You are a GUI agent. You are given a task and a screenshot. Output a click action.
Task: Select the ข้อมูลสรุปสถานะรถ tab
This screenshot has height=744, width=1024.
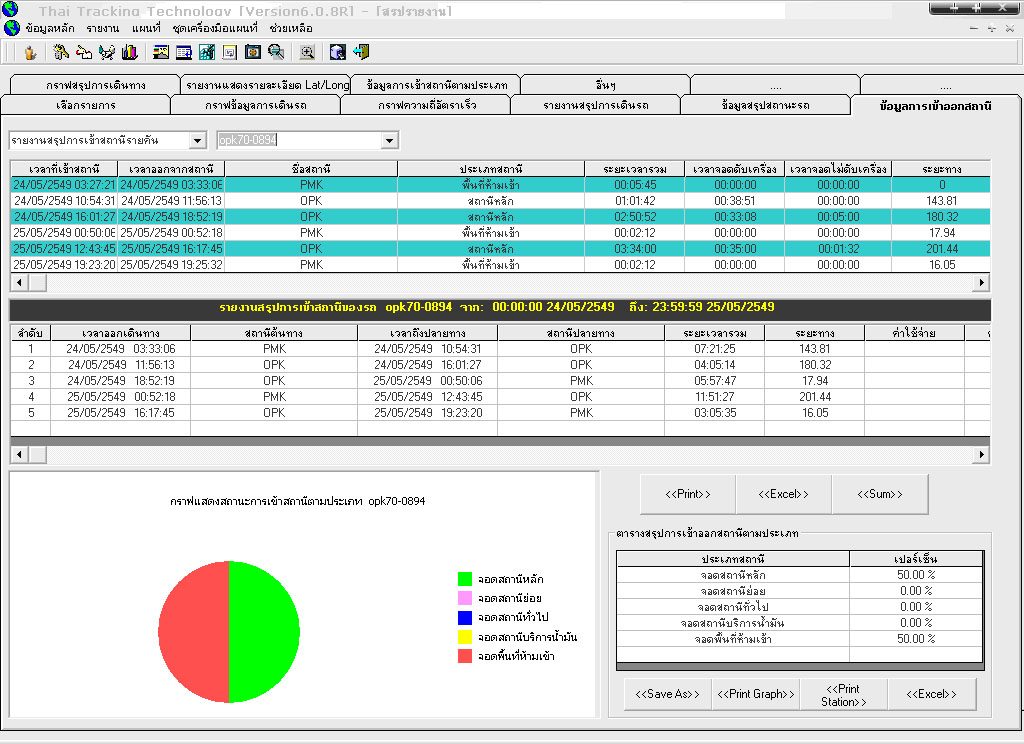pos(765,105)
